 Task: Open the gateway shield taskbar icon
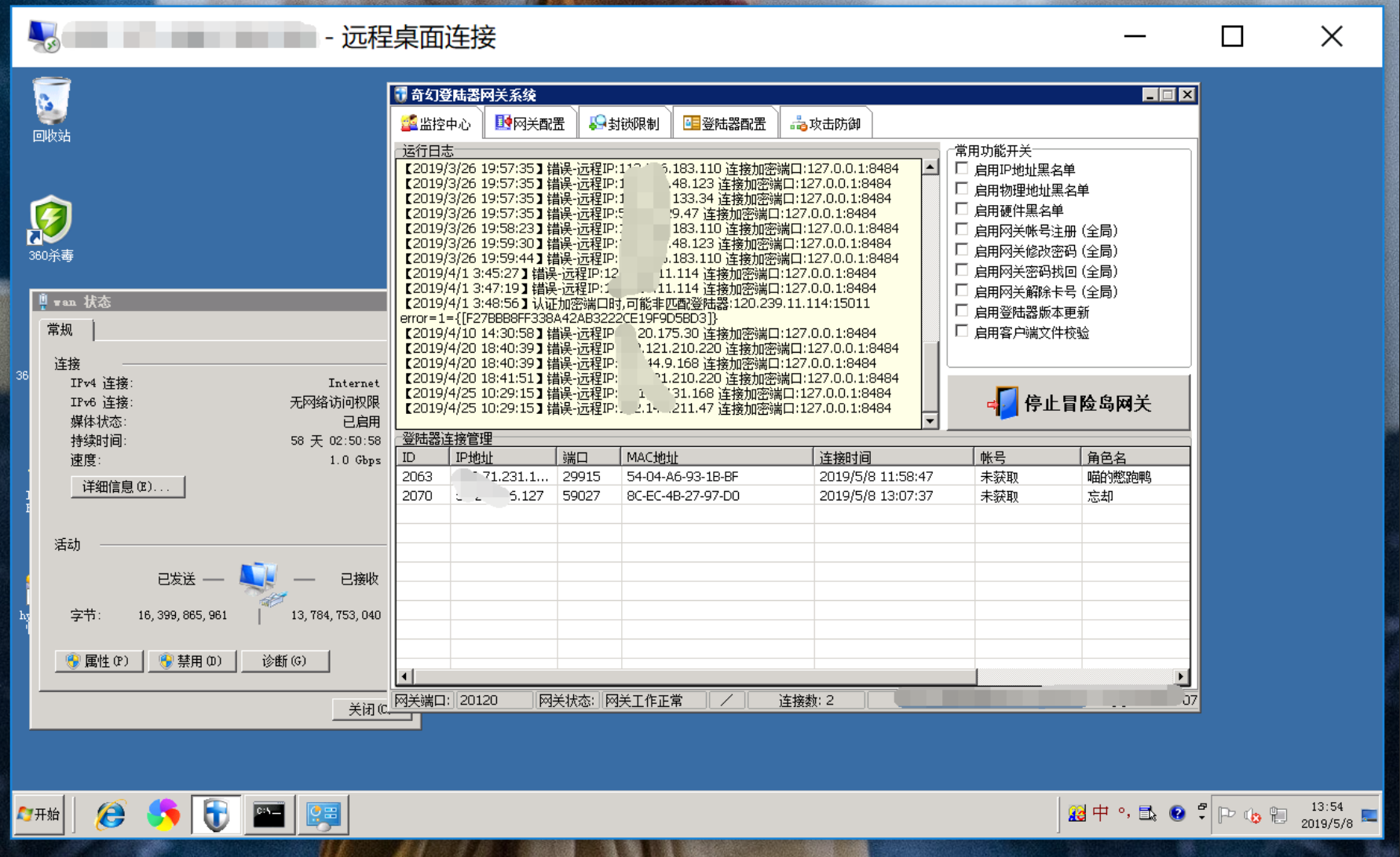tap(216, 815)
